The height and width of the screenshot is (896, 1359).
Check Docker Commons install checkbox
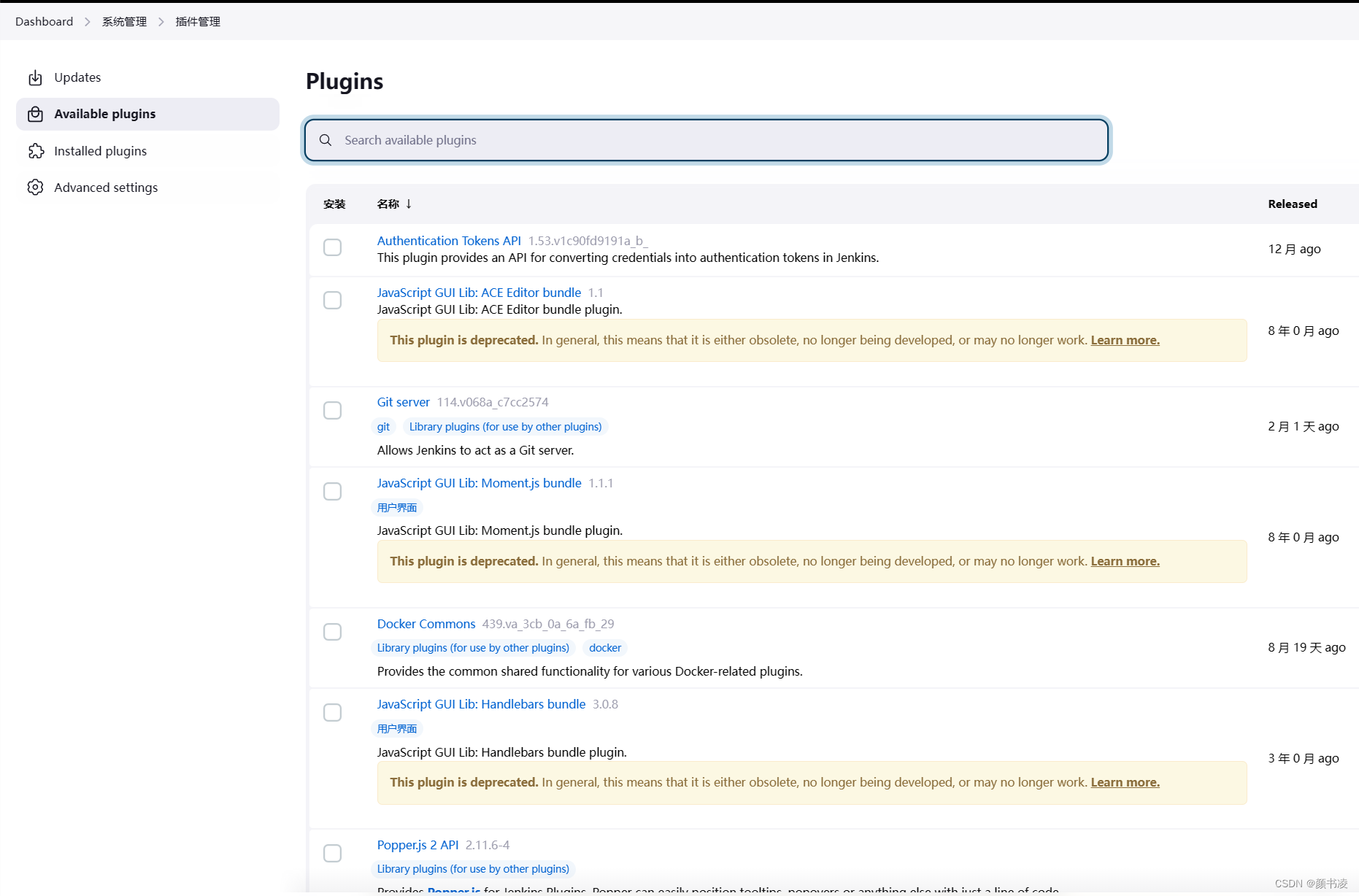(x=332, y=632)
